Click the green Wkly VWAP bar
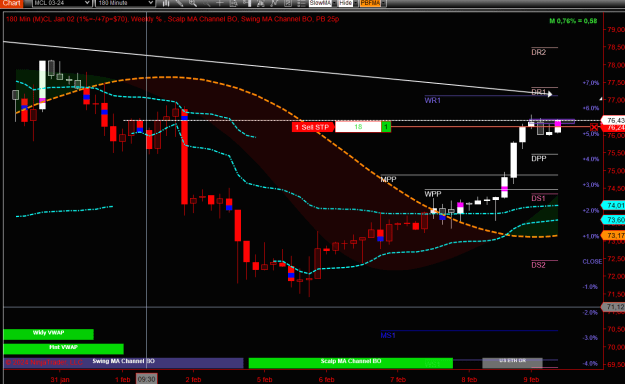This screenshot has height=384, width=625. pyautogui.click(x=48, y=334)
